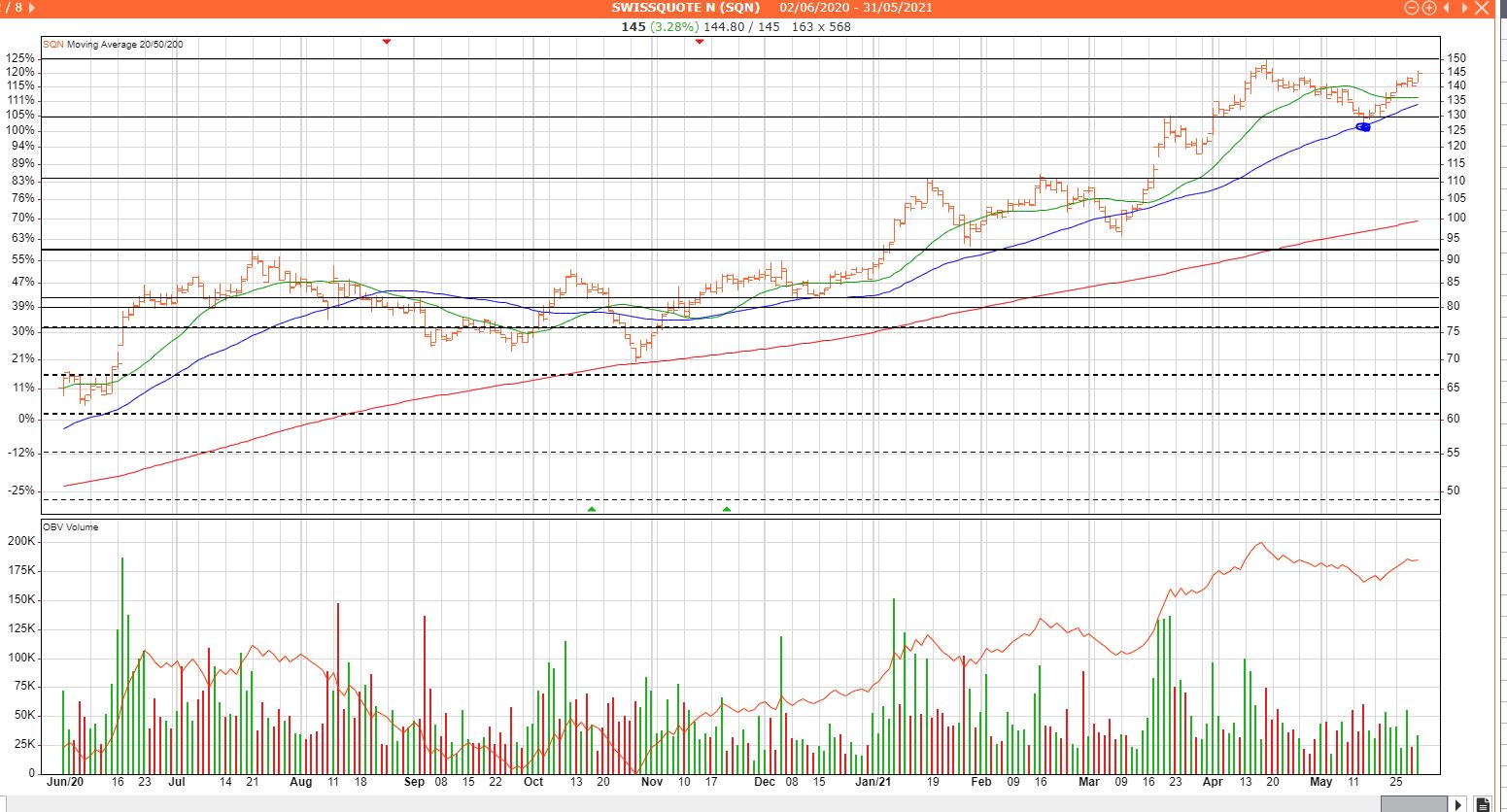
Task: Click Moving Average 20/50/200 indicator label
Action: [124, 45]
